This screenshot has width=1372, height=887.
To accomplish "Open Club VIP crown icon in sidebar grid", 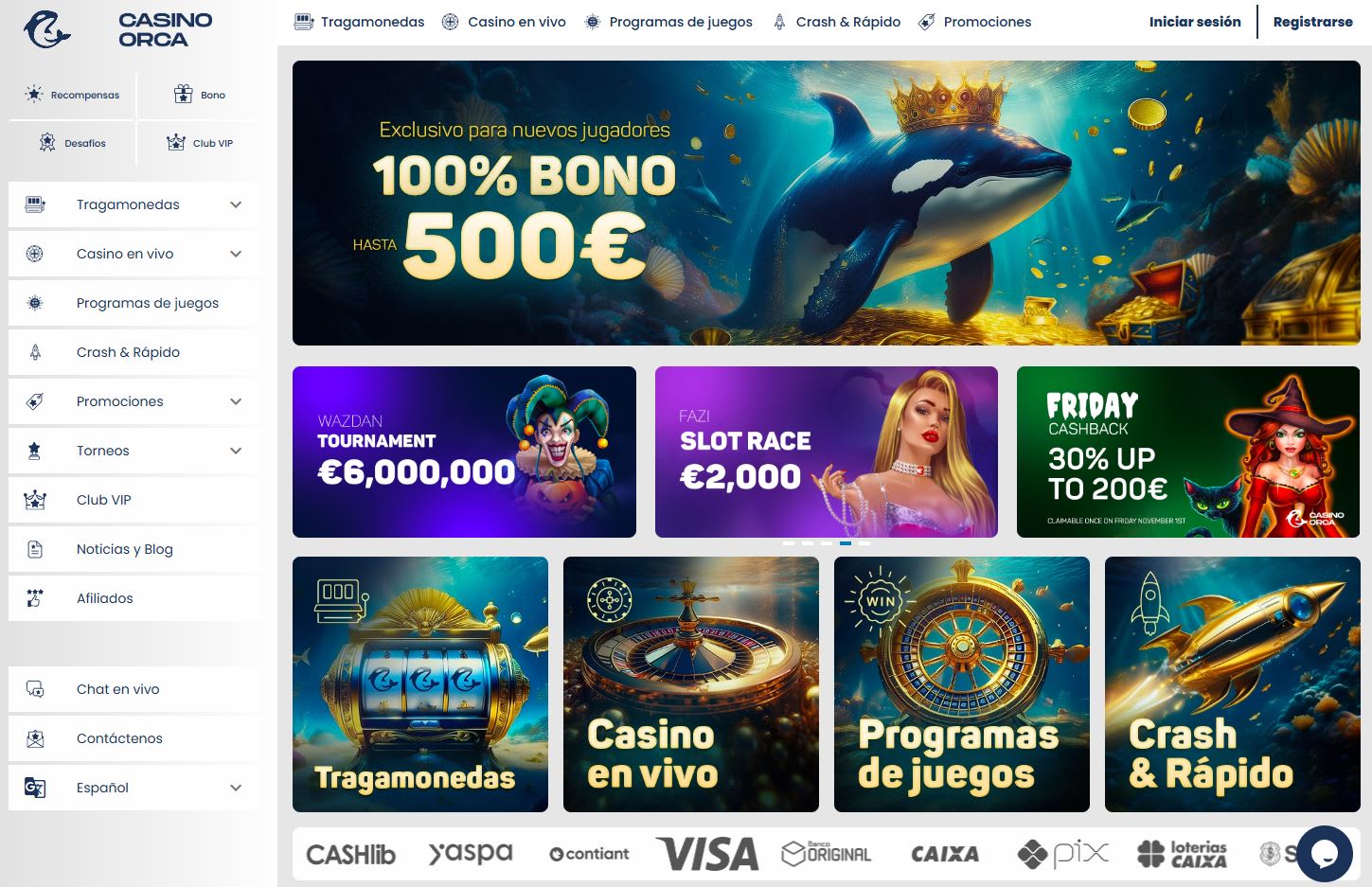I will pos(176,142).
